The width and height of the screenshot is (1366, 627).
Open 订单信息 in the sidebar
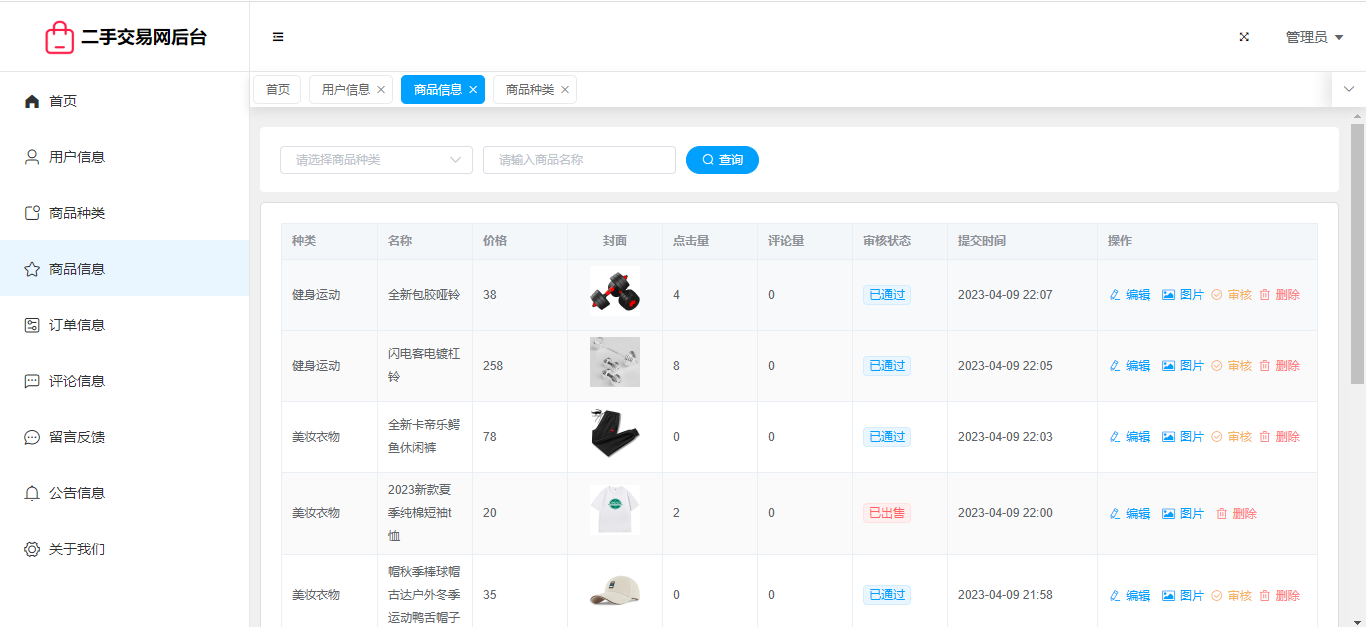[x=76, y=325]
